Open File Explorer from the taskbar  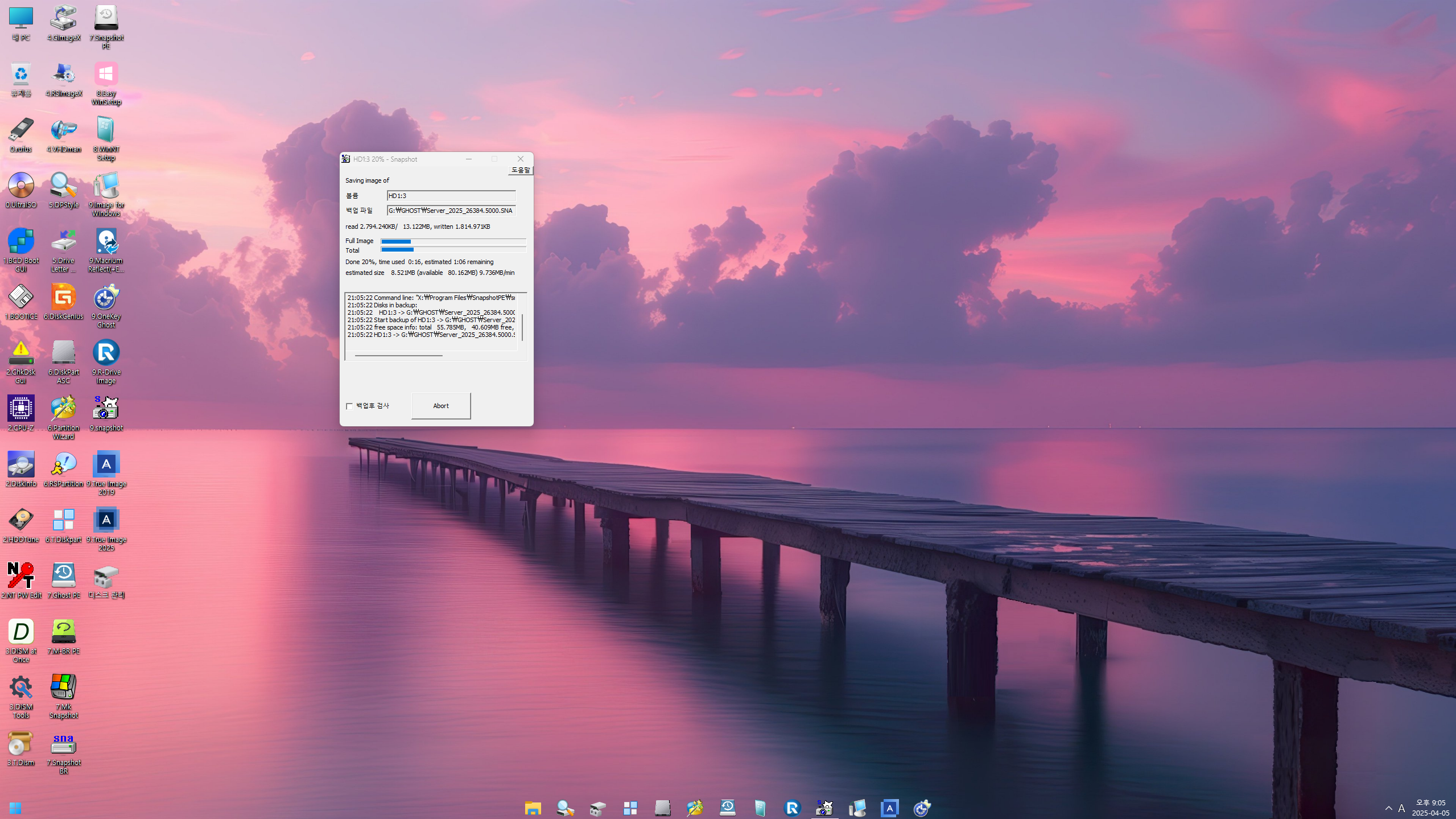pos(533,808)
